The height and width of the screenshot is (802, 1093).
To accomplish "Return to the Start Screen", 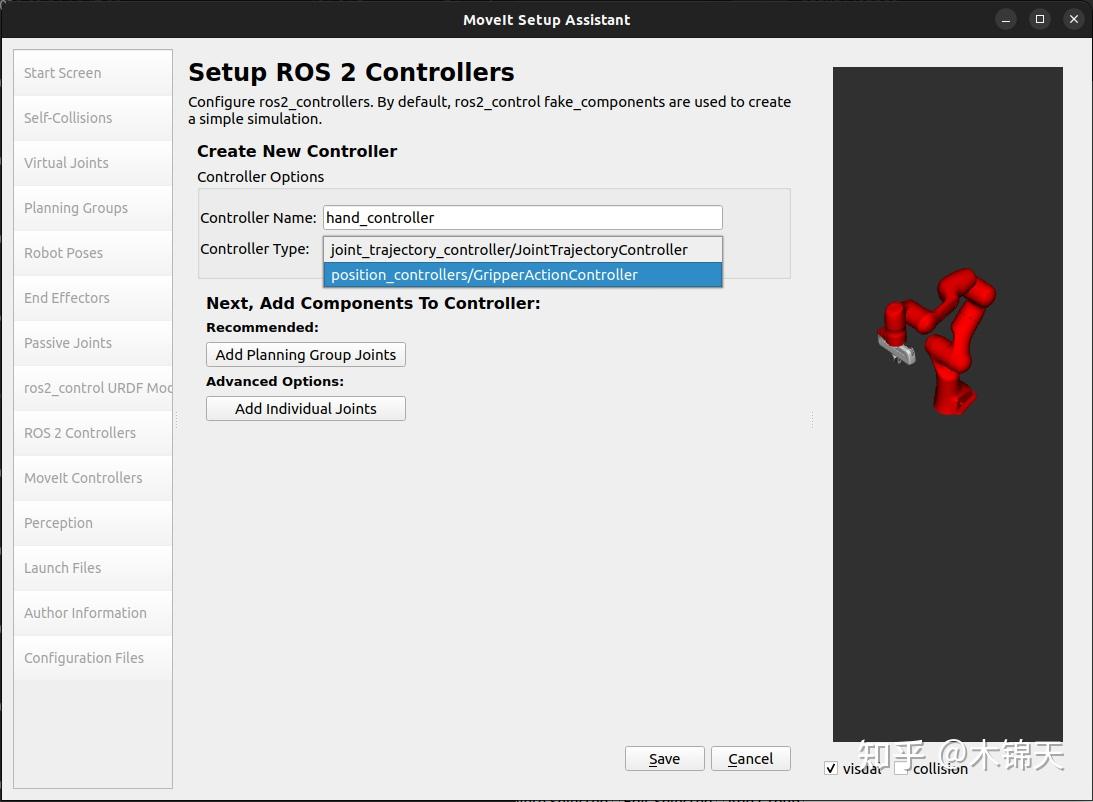I will tap(61, 72).
